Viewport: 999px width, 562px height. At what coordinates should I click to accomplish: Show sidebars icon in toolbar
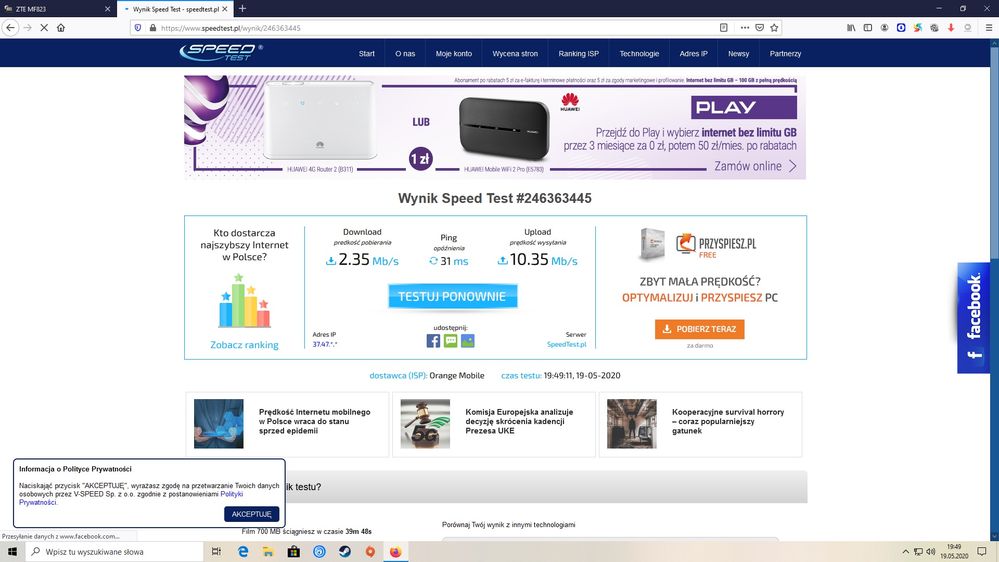click(x=868, y=28)
